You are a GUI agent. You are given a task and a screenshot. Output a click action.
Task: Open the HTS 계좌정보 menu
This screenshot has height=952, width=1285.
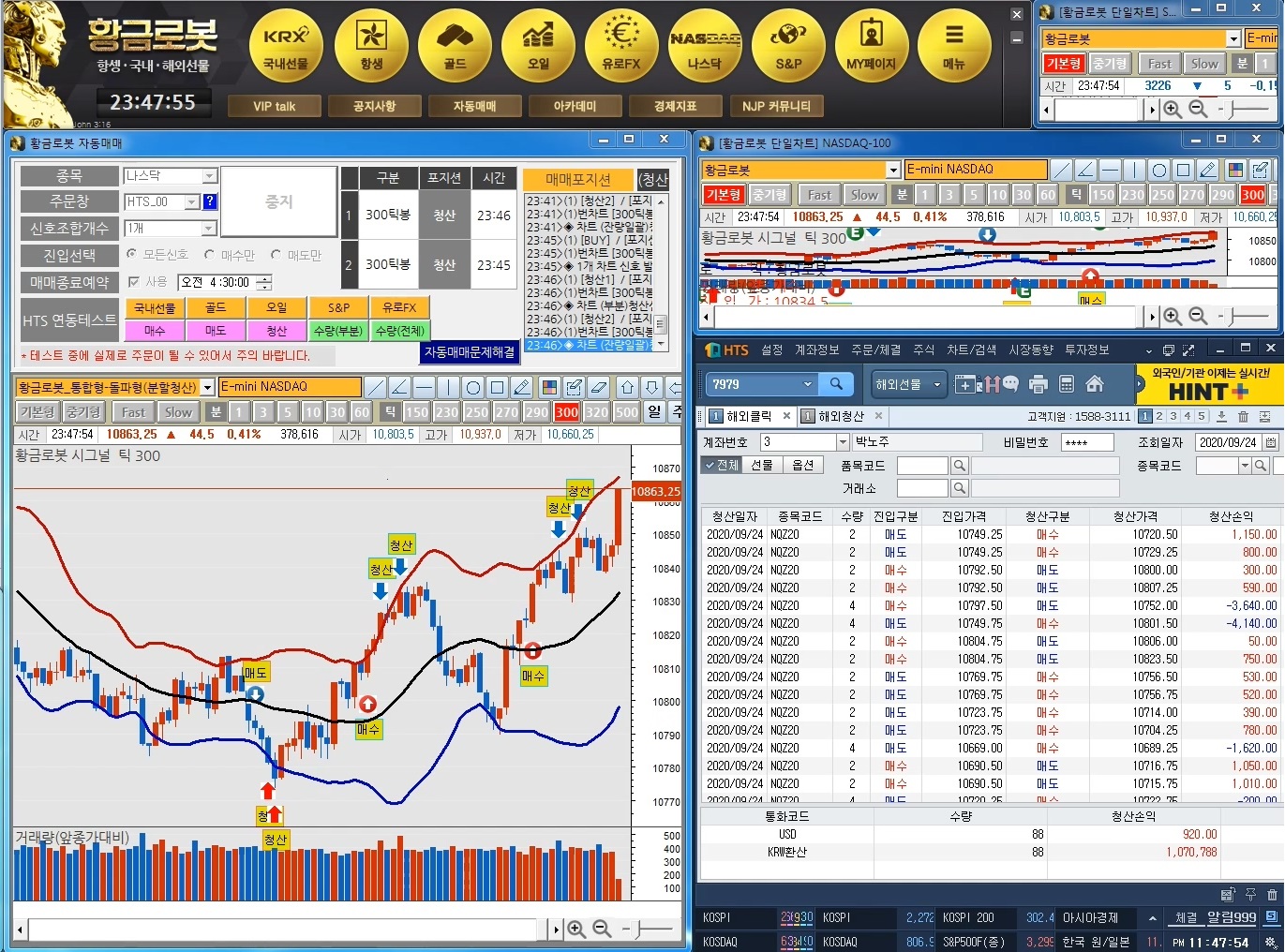coord(816,350)
